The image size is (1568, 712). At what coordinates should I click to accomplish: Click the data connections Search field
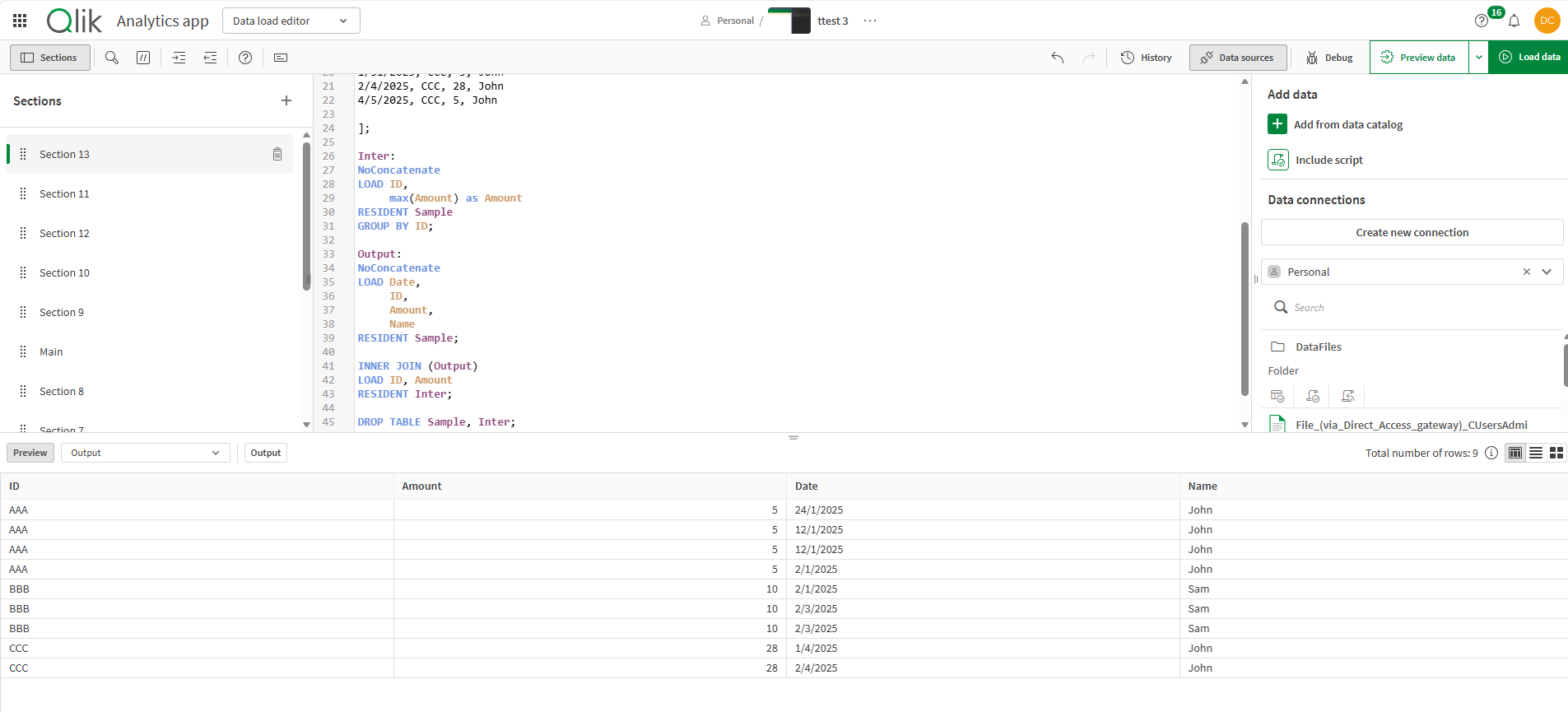coord(1412,307)
